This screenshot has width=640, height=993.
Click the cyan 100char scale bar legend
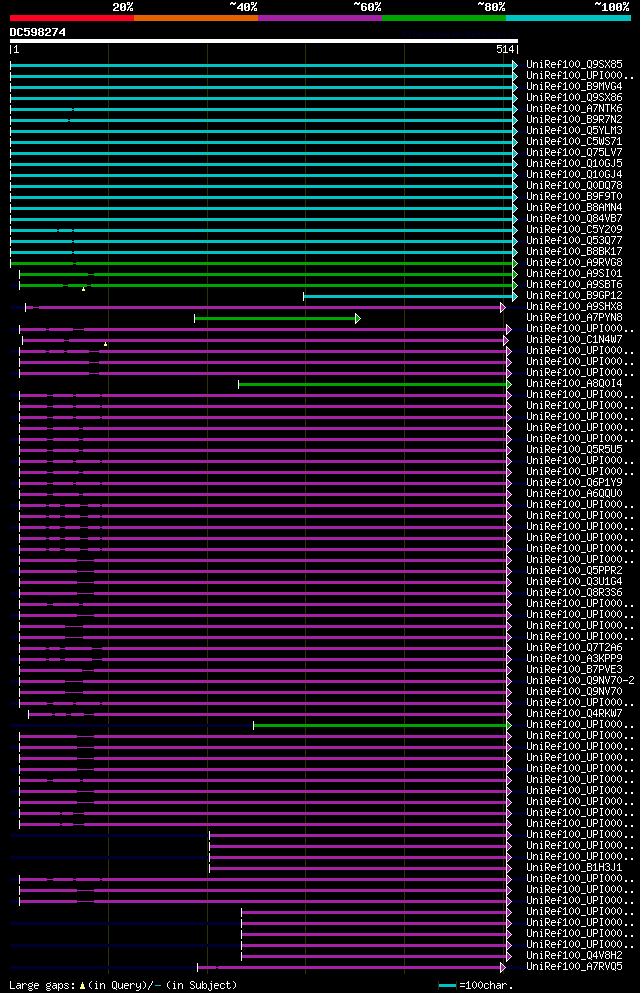[448, 985]
